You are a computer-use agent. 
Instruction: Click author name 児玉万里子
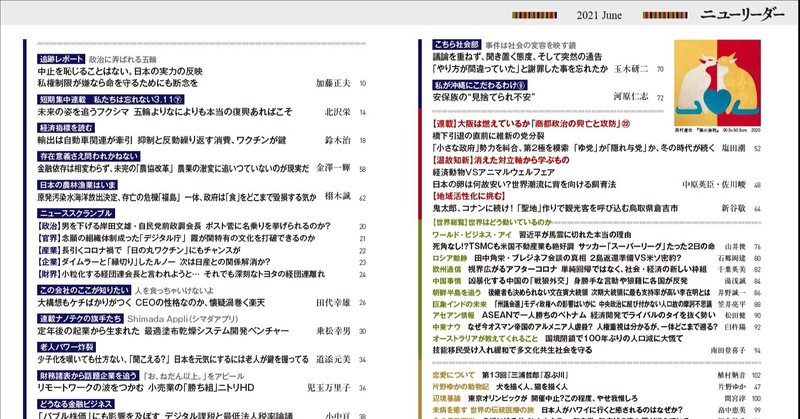329,388
